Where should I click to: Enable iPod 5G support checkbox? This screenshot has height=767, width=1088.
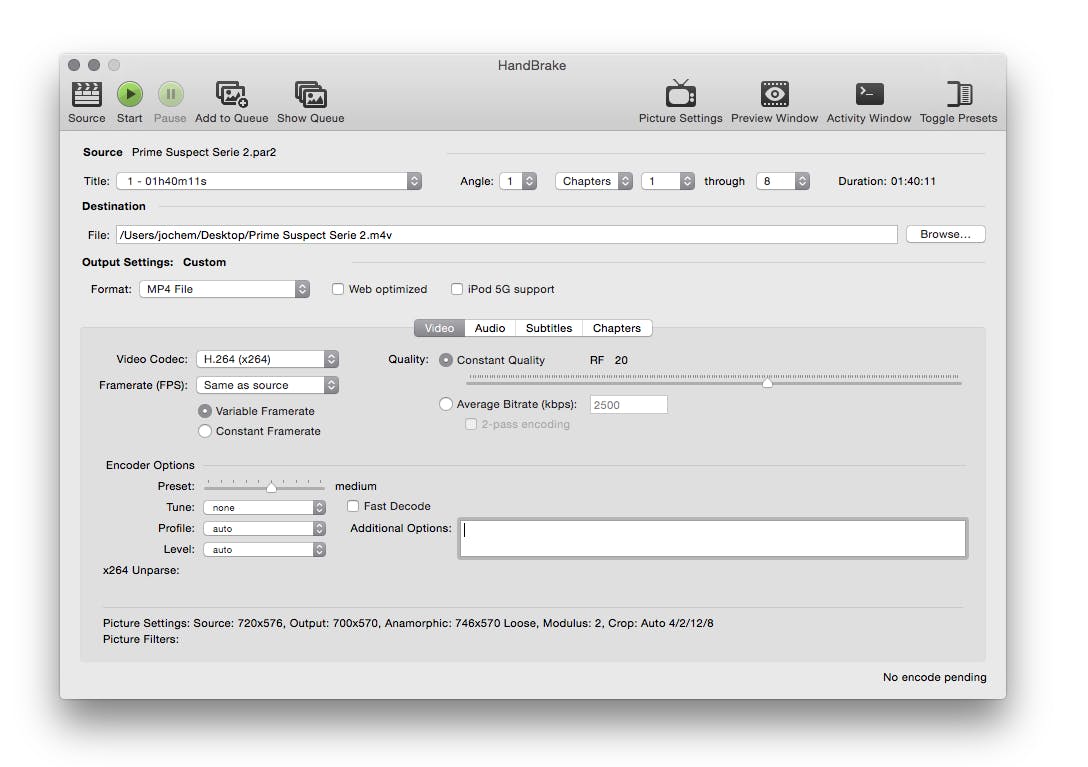pos(457,289)
